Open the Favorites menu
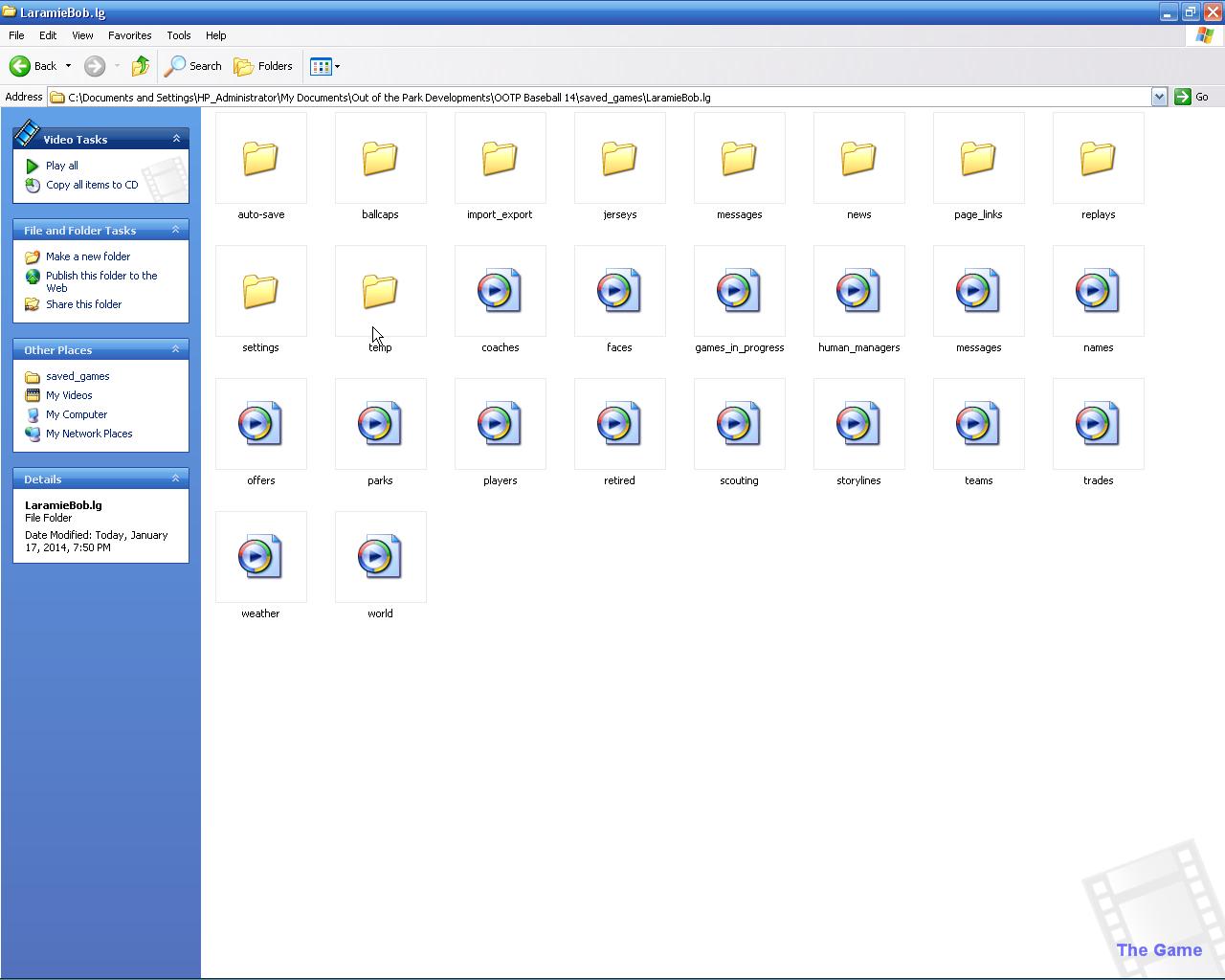The height and width of the screenshot is (980, 1225). 129,35
